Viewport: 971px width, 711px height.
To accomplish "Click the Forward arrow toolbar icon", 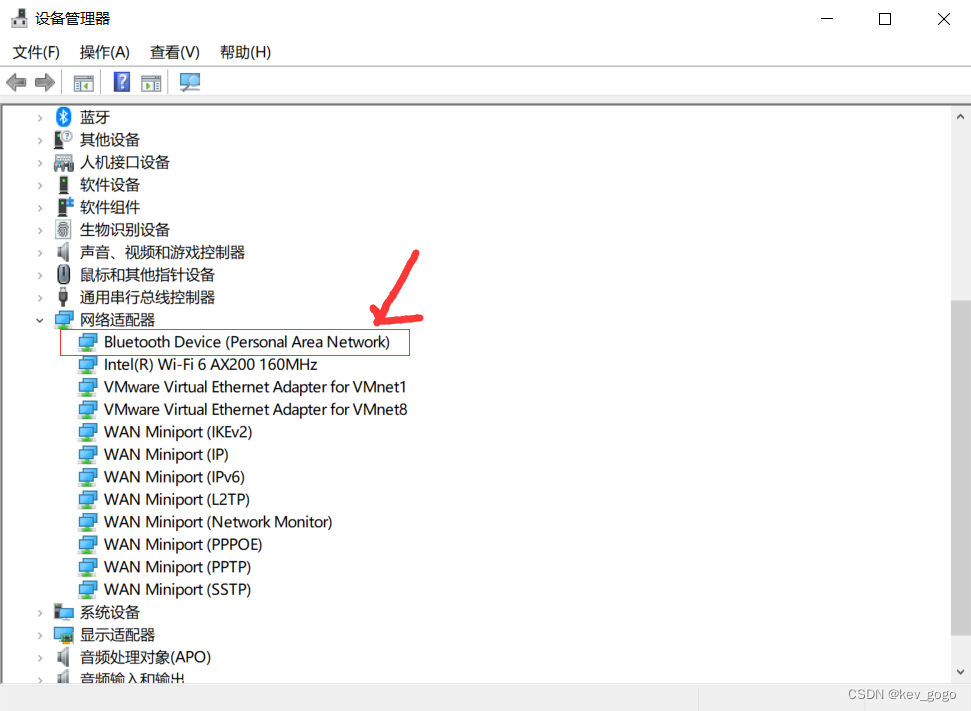I will [45, 82].
